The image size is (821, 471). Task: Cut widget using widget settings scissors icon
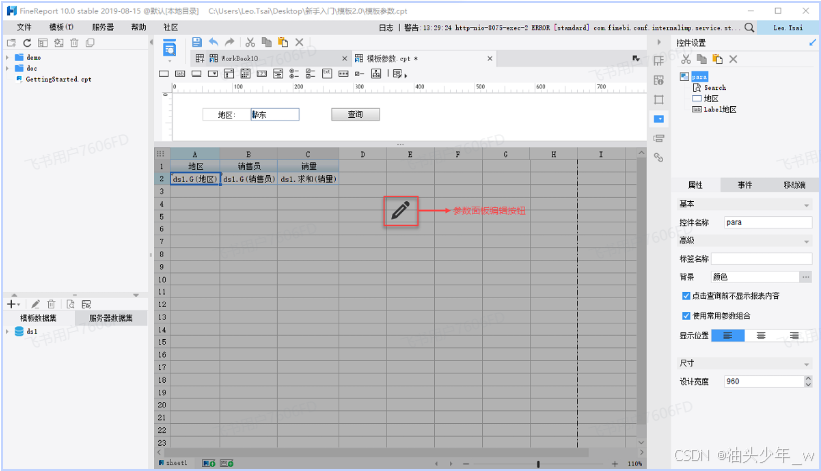685,59
